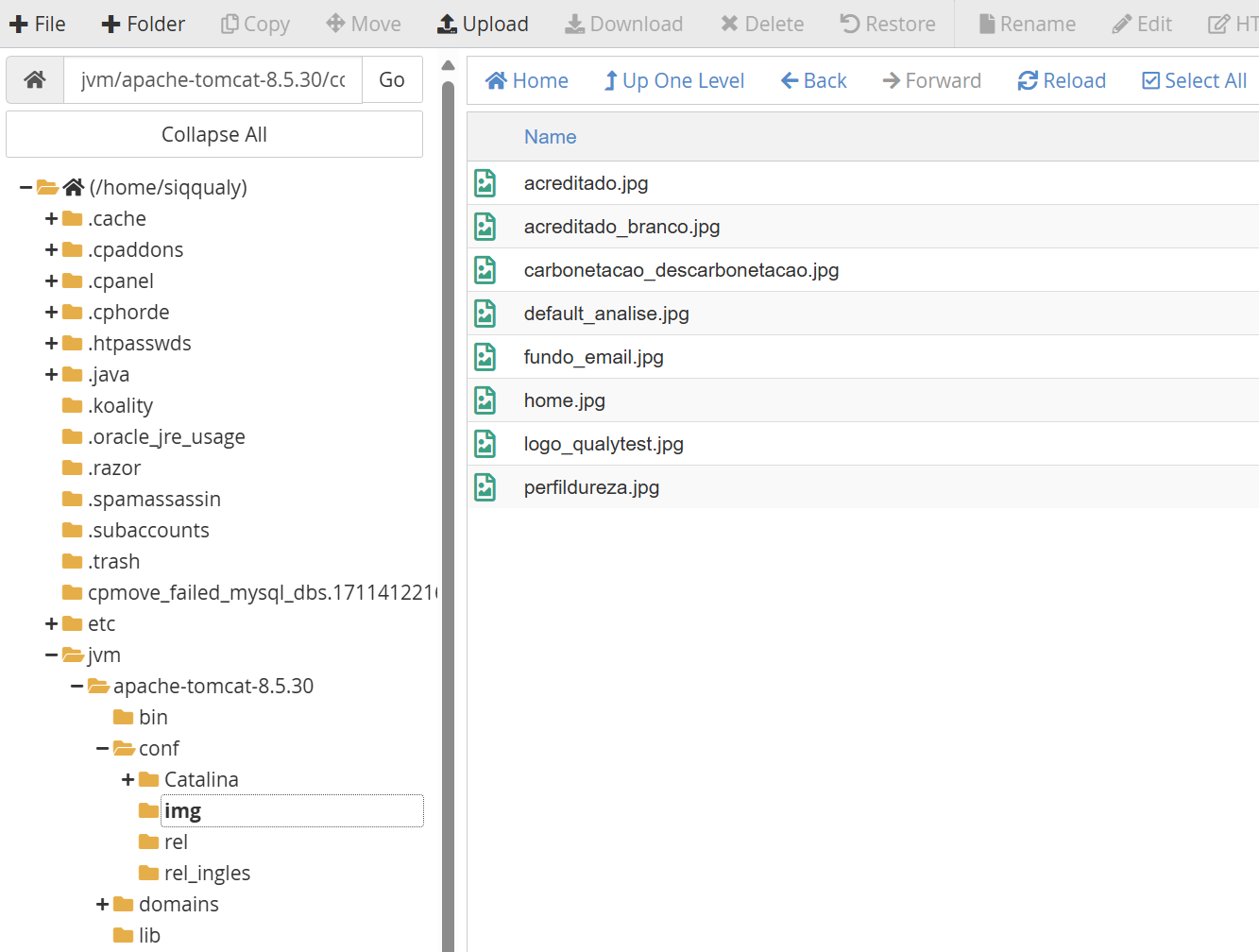The height and width of the screenshot is (952, 1259).
Task: Click image file icon for home.jpg
Action: pyautogui.click(x=485, y=400)
